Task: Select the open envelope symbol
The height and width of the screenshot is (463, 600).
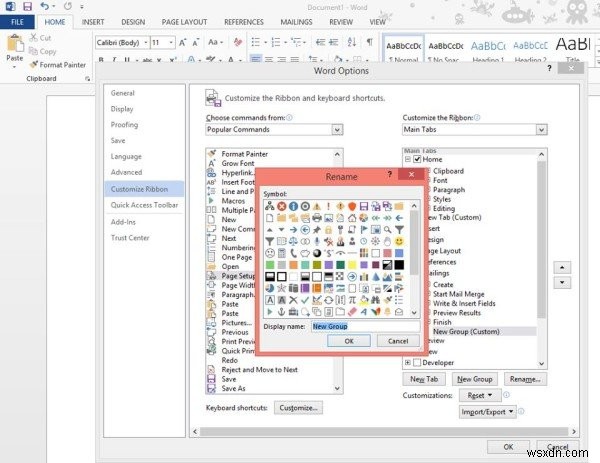Action: (399, 312)
